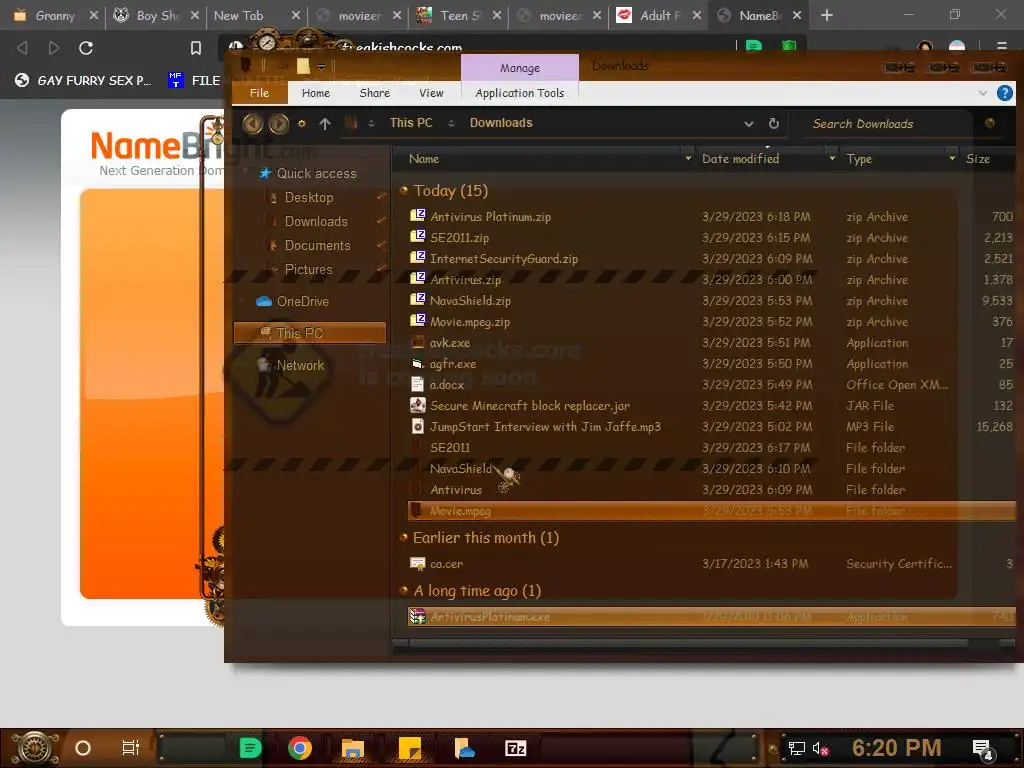Sort by the Size column header
This screenshot has width=1024, height=768.
tap(978, 159)
